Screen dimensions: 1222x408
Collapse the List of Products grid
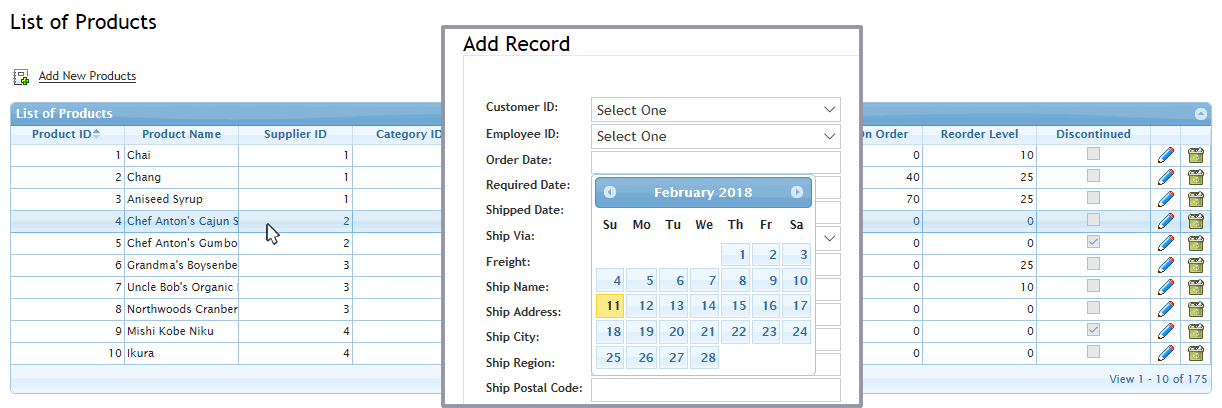pos(1200,114)
